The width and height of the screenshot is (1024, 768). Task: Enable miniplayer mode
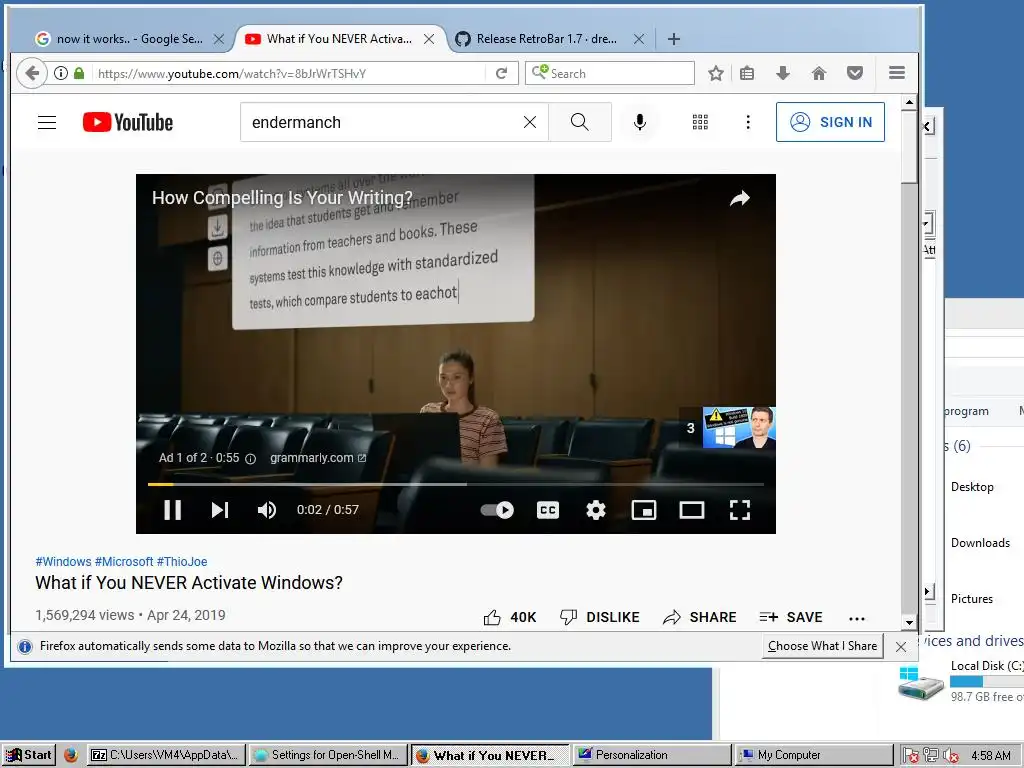coord(644,509)
